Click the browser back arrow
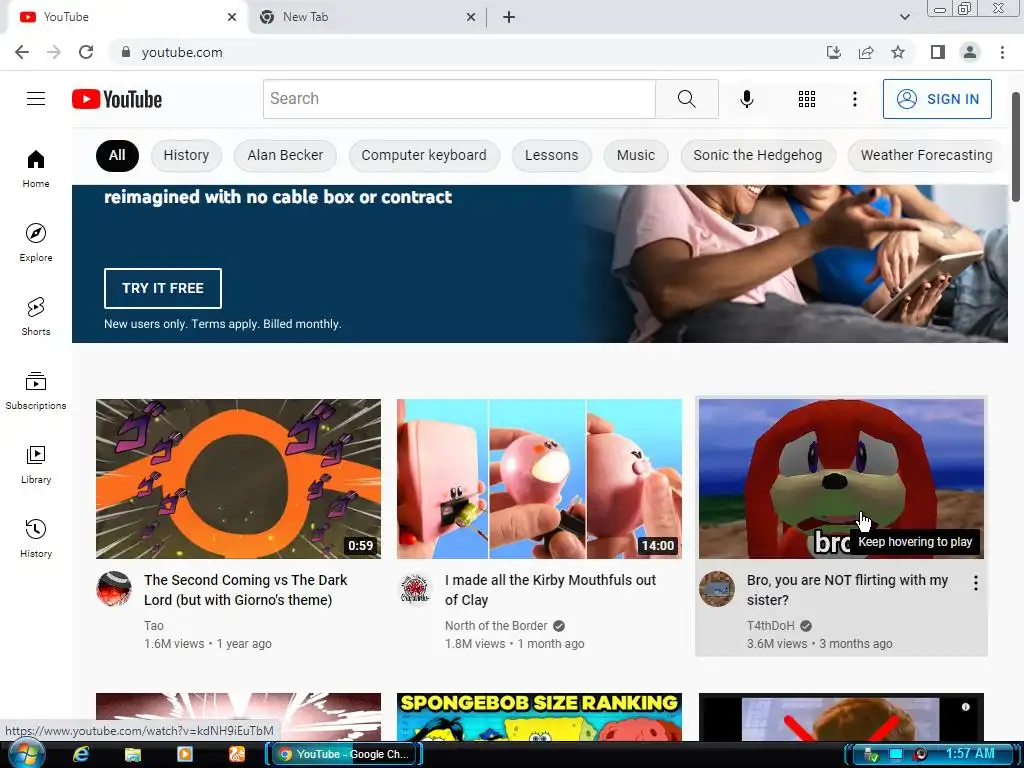The height and width of the screenshot is (768, 1024). (22, 52)
